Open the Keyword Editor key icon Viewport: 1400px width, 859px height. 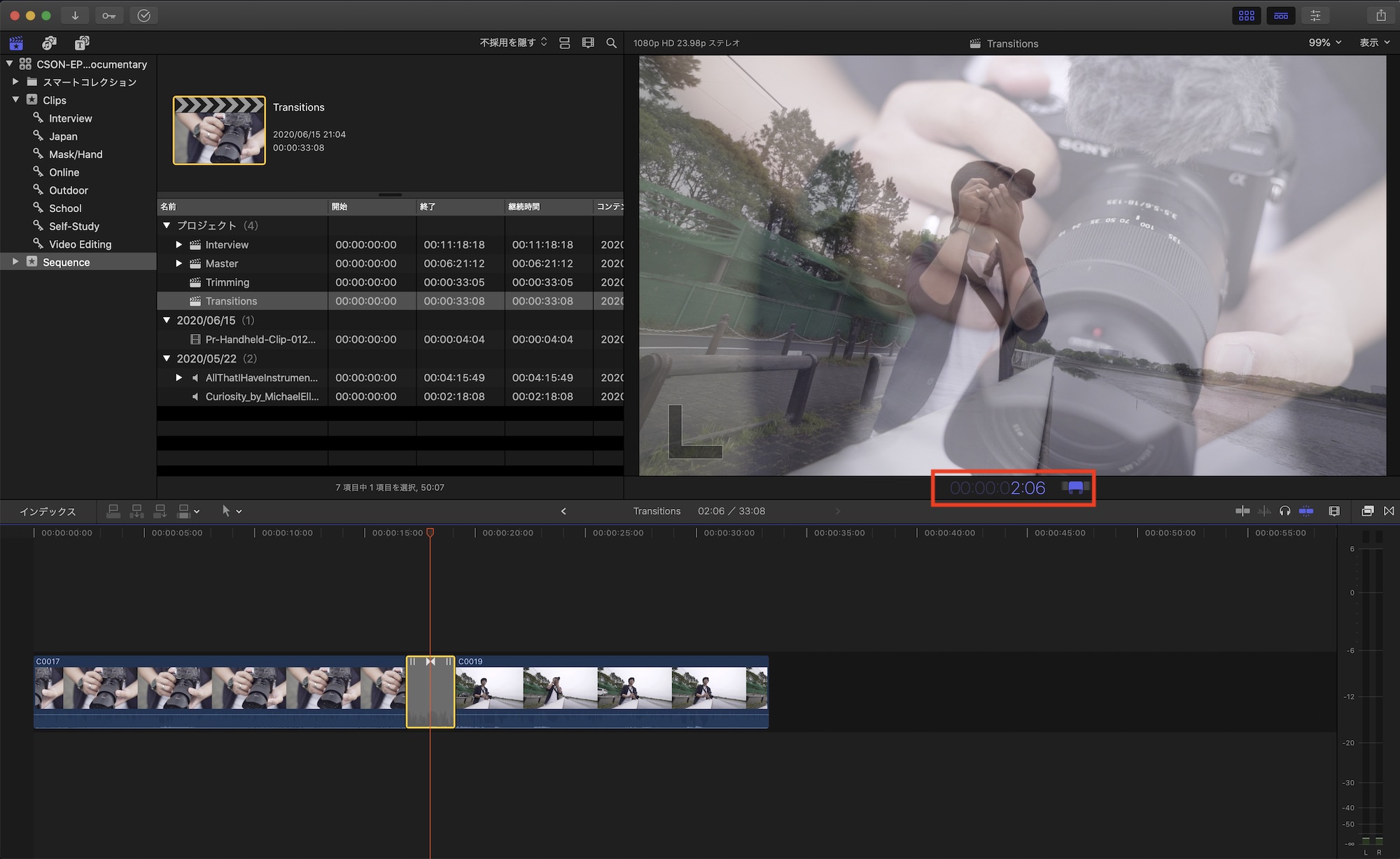[x=109, y=15]
